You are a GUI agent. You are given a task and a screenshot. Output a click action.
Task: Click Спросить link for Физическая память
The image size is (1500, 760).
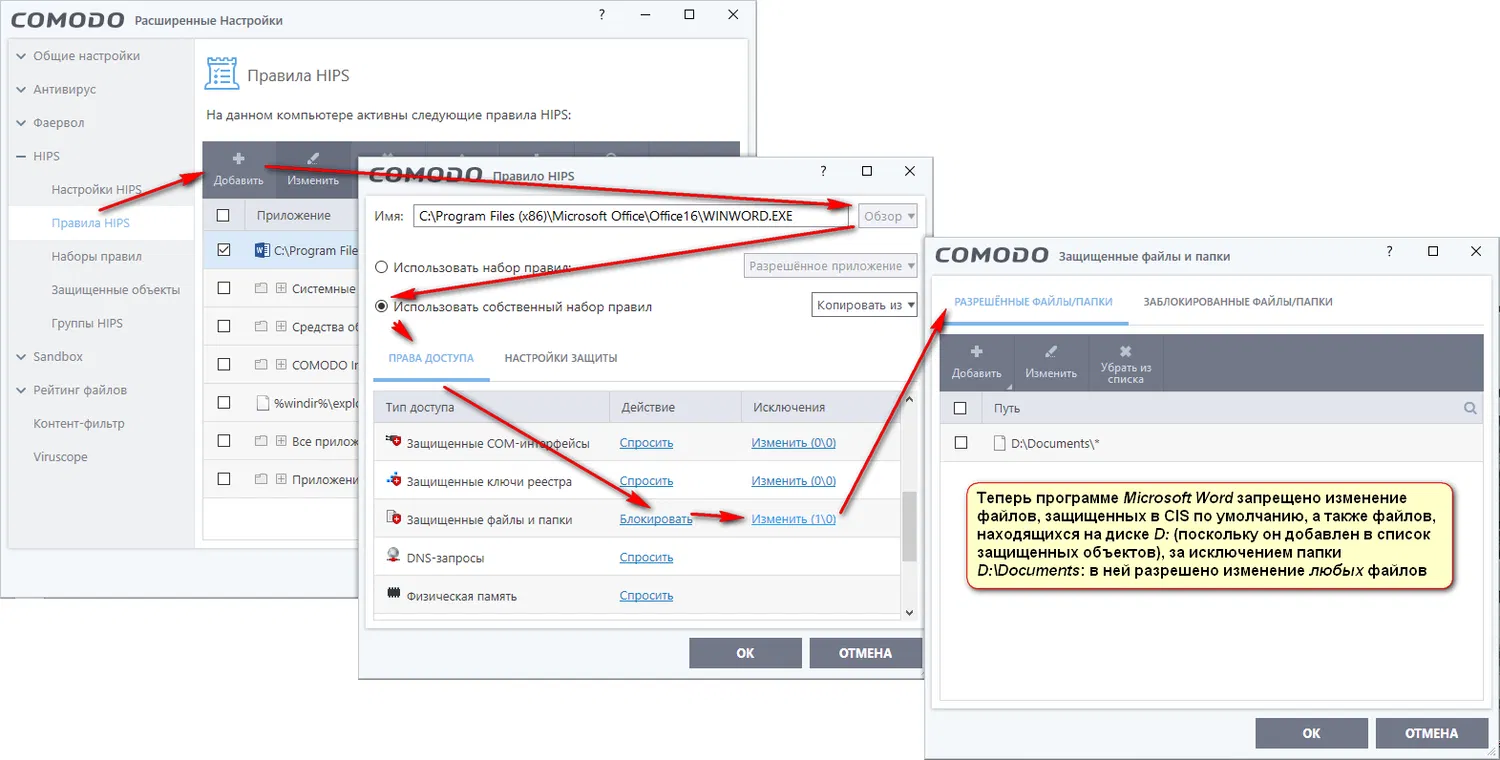[646, 595]
